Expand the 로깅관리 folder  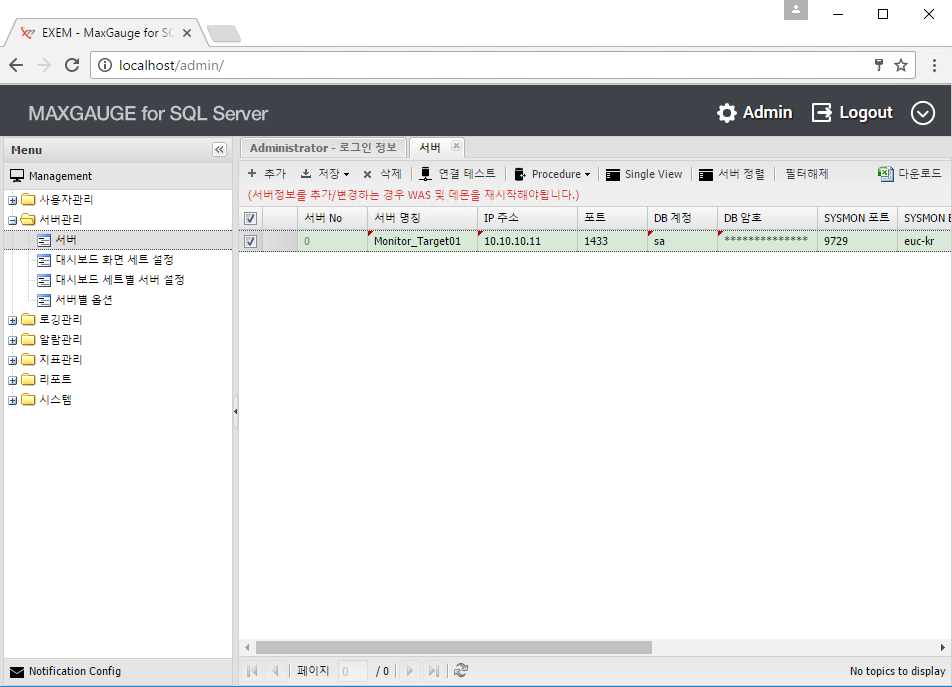12,320
